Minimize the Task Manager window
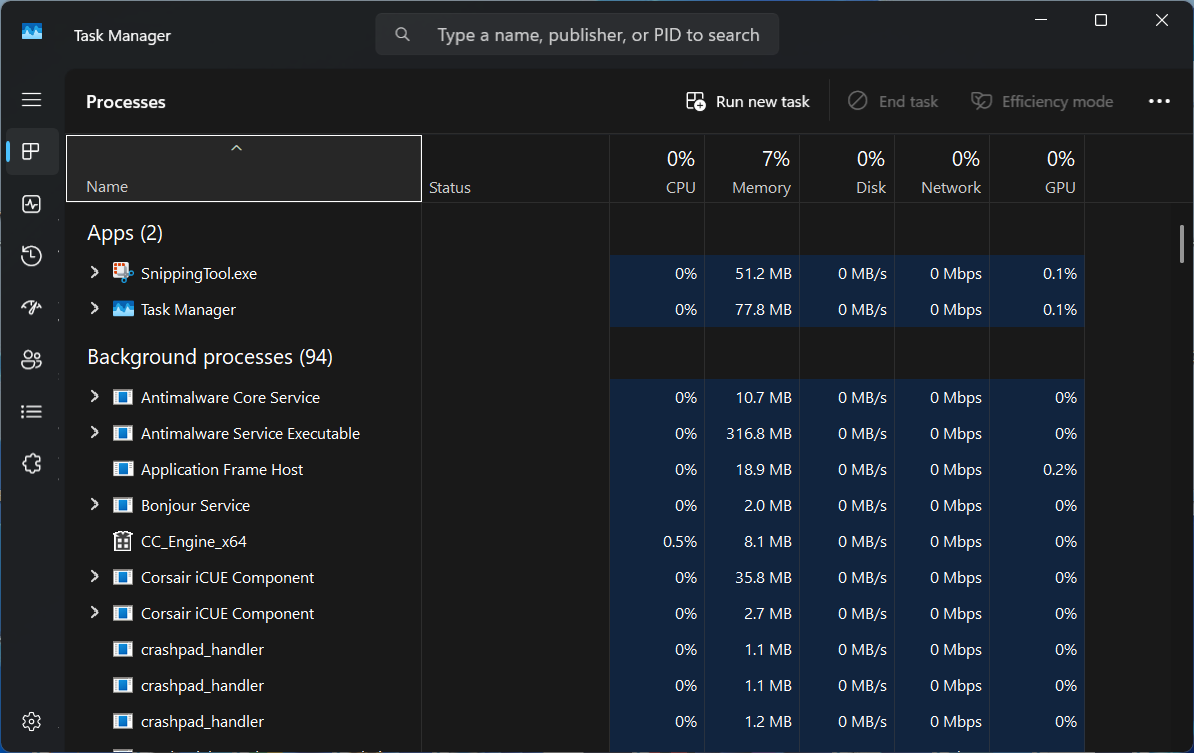Viewport: 1194px width, 753px height. pos(1041,20)
